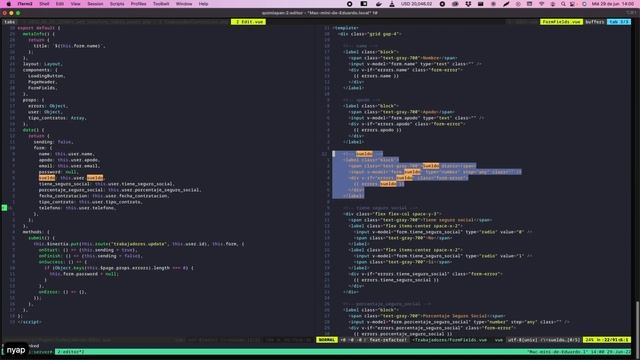Image resolution: width=640 pixels, height=360 pixels.
Task: Select the FormFields.vue buffer tab
Action: tap(561, 22)
